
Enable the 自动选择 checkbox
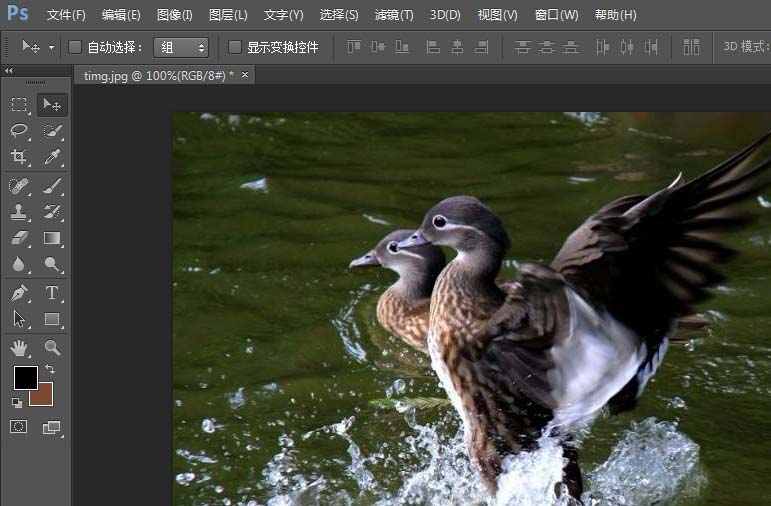[75, 47]
